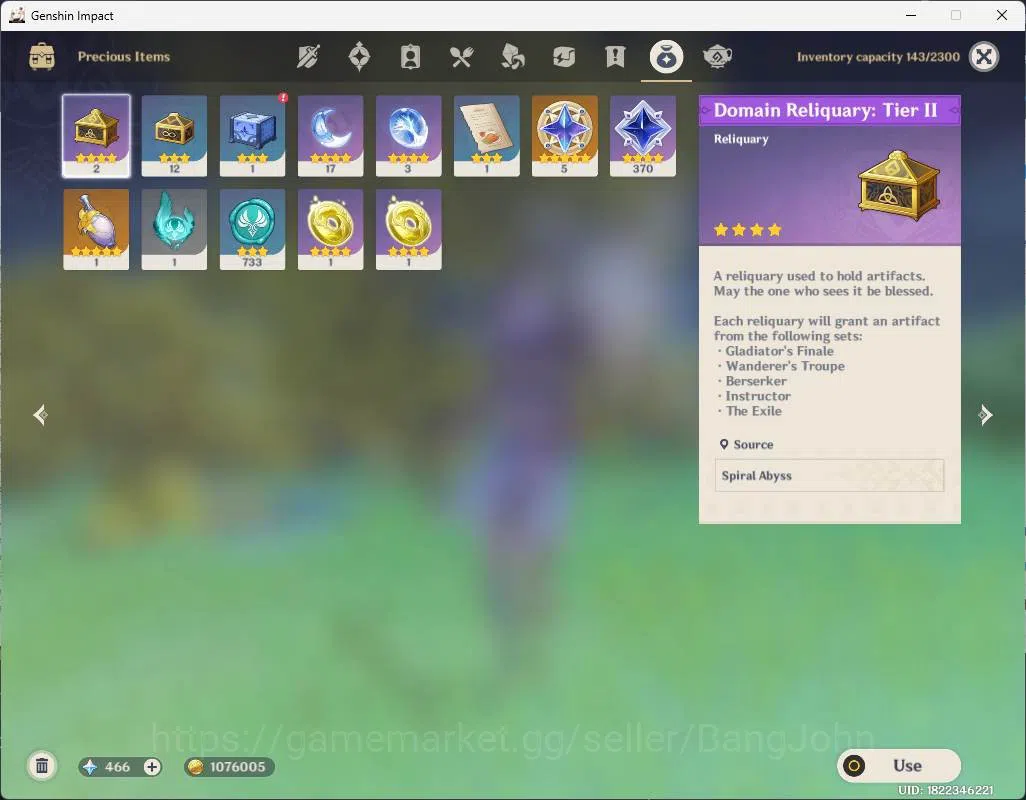Select the blue star gem count 370
Screen dimensions: 1026x800
pos(643,136)
